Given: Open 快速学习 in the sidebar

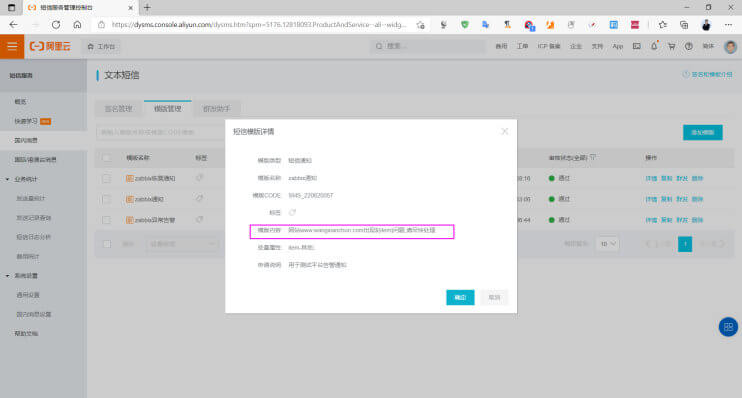Looking at the screenshot, I should (26, 121).
